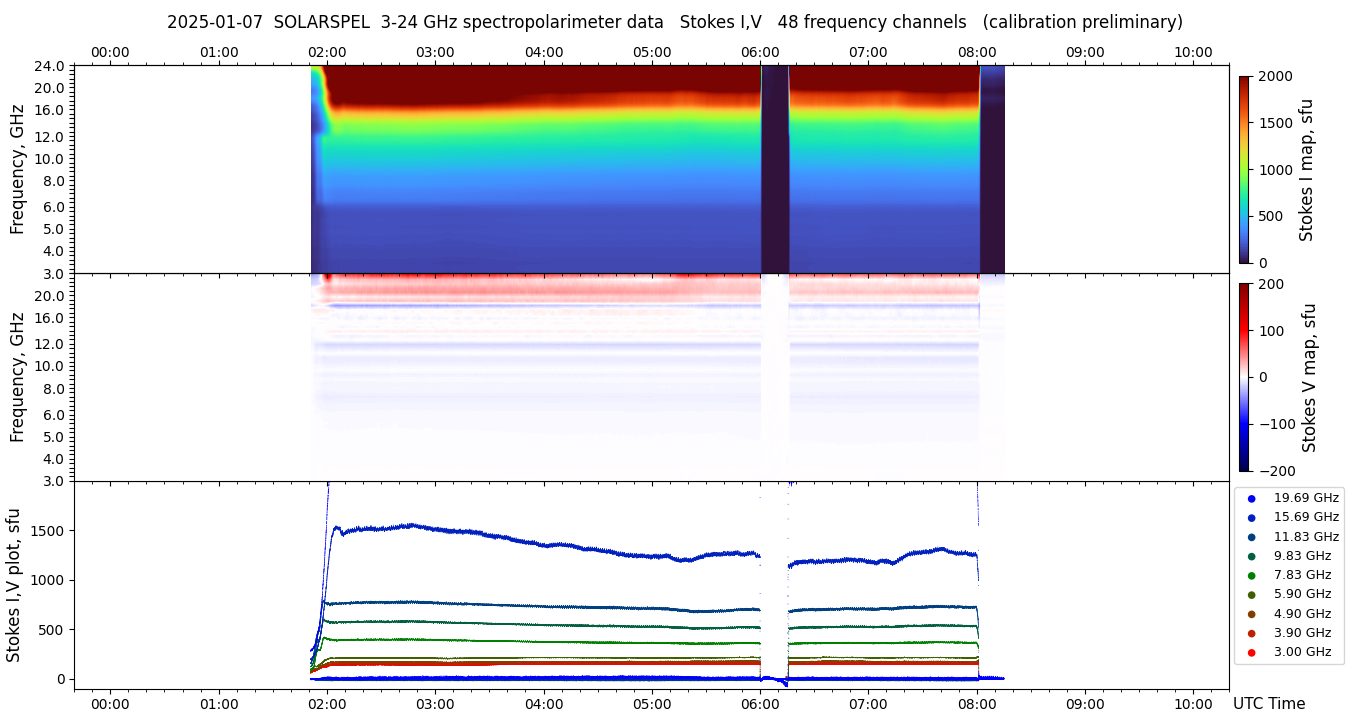
Task: Click the 10:00 tick on bottom time axis
Action: pyautogui.click(x=1193, y=704)
